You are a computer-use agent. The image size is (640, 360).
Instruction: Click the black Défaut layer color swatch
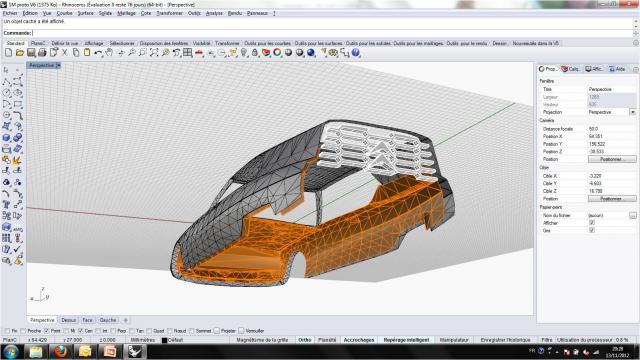tap(164, 340)
